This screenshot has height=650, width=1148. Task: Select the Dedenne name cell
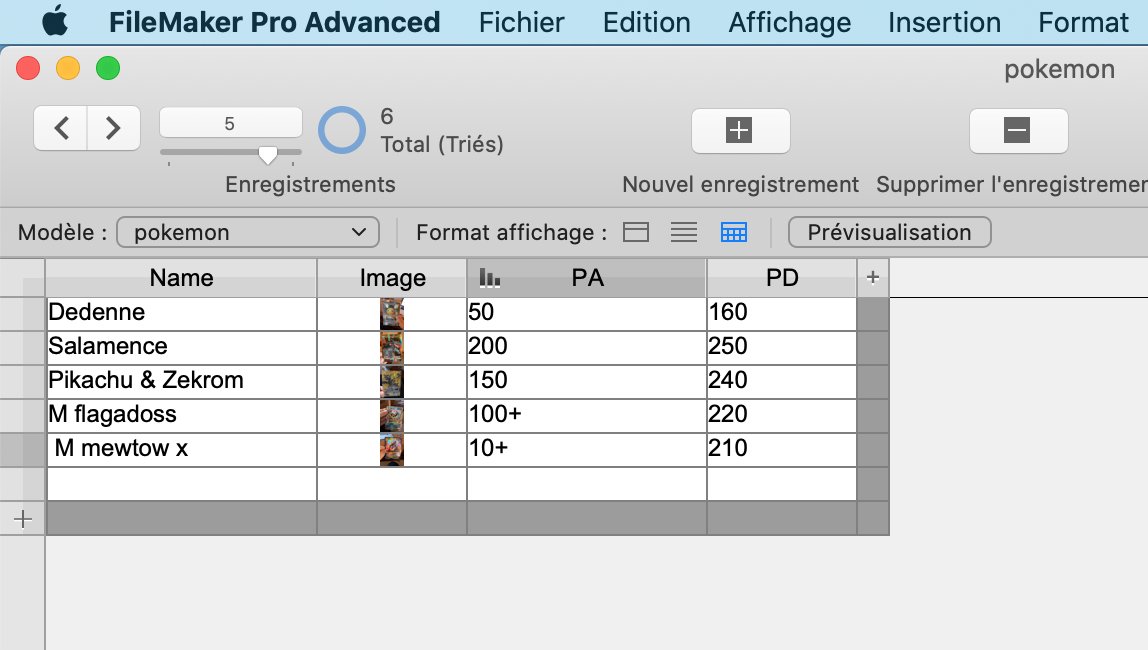coord(182,313)
